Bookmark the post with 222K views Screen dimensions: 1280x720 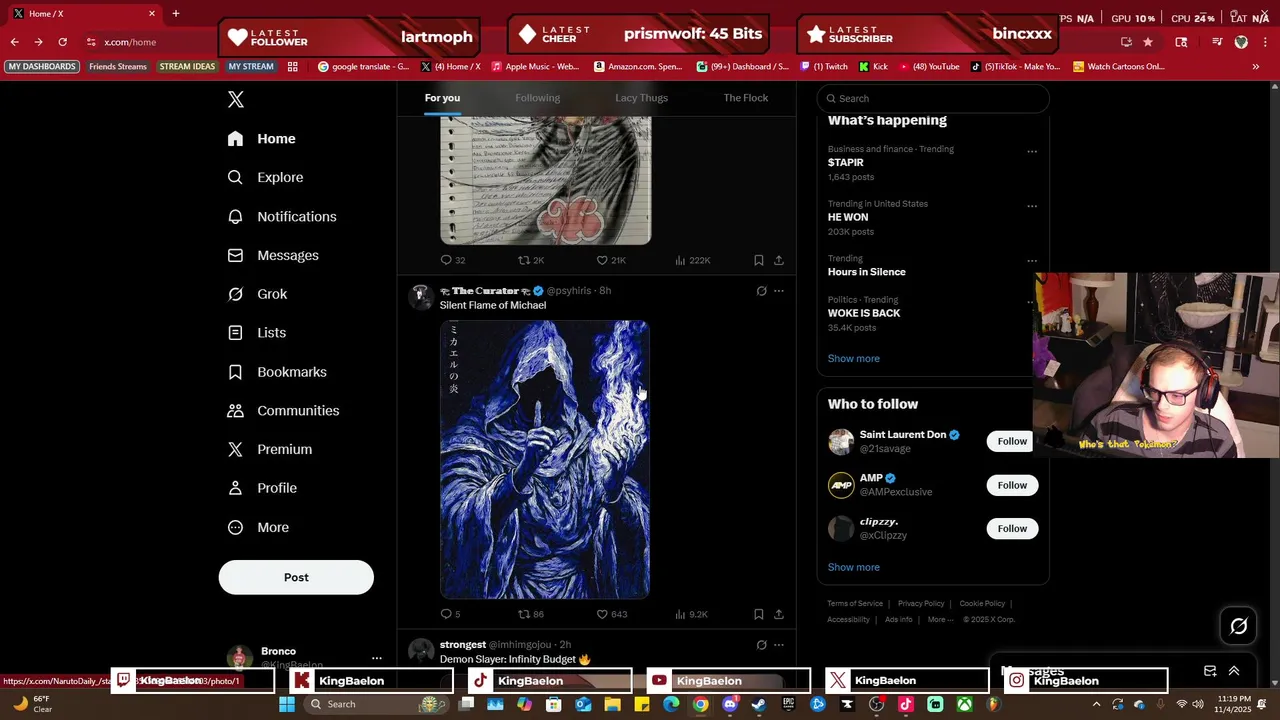759,260
